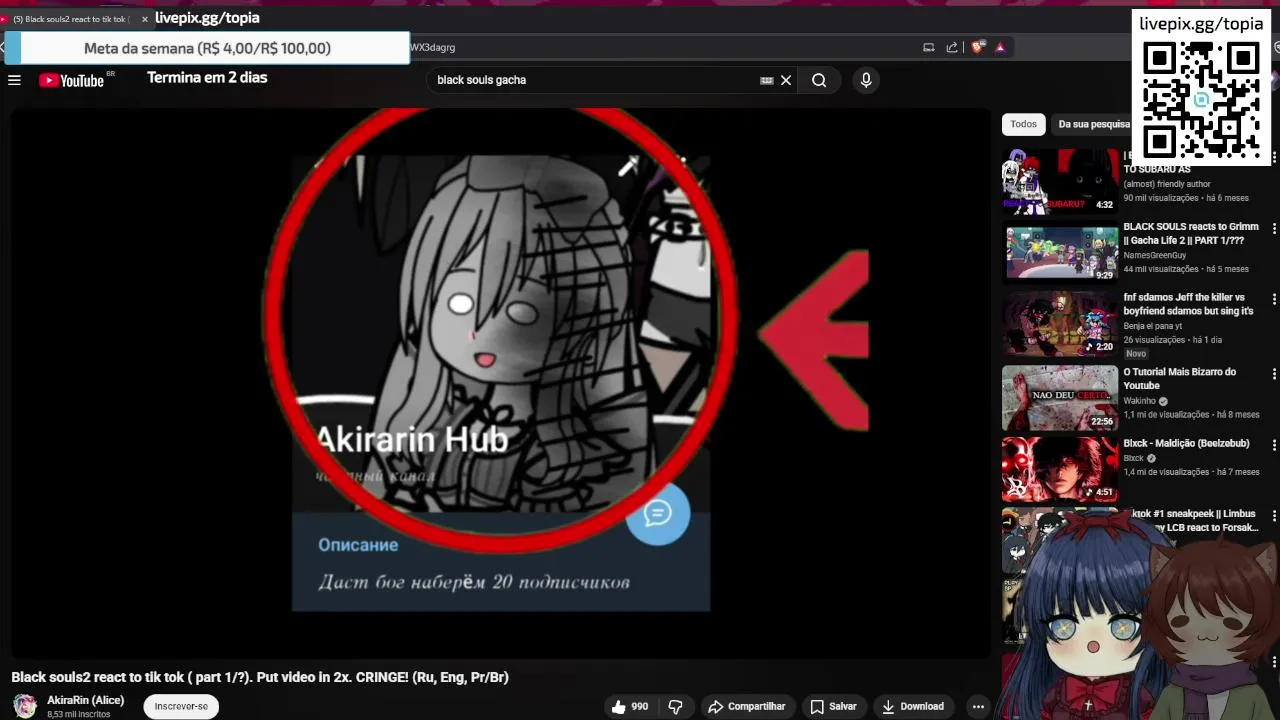The image size is (1280, 720).
Task: Open Benja el pana yt channel link
Action: [x=1152, y=326]
